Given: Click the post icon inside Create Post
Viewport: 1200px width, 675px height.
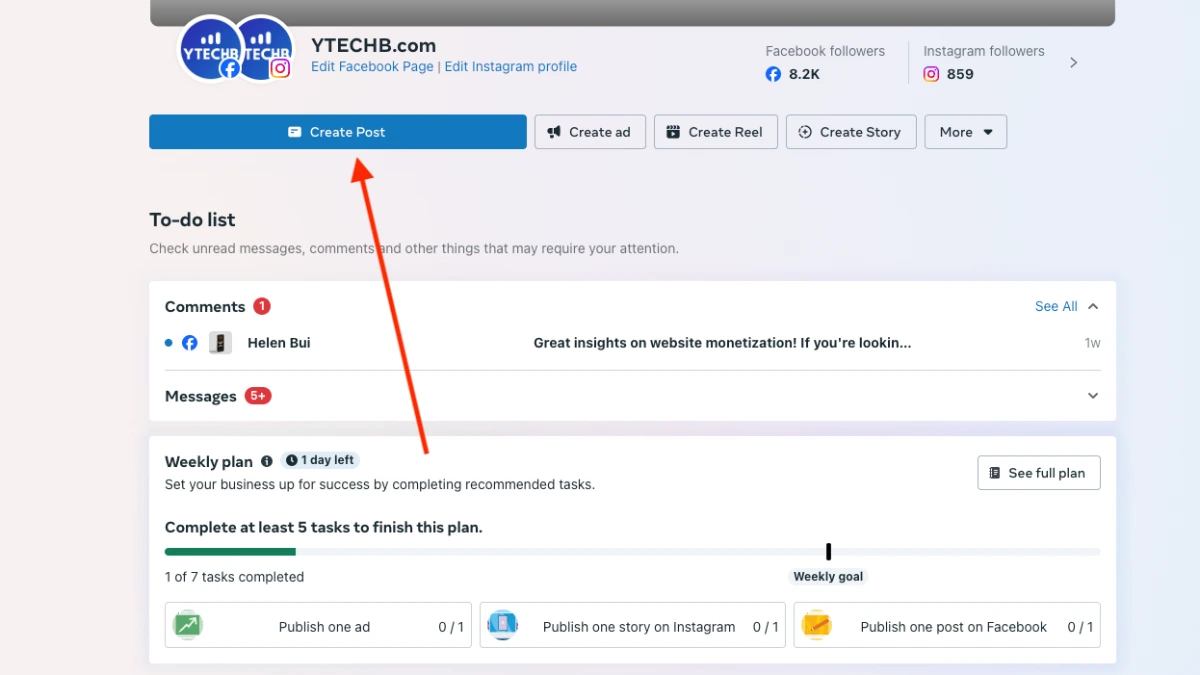Looking at the screenshot, I should (295, 132).
